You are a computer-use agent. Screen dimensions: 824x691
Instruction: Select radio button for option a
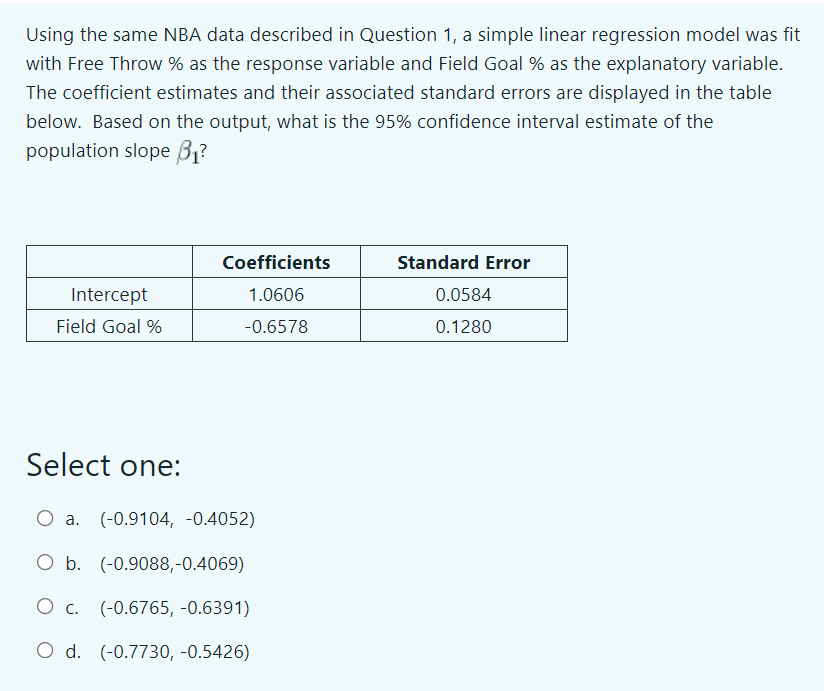pos(45,518)
